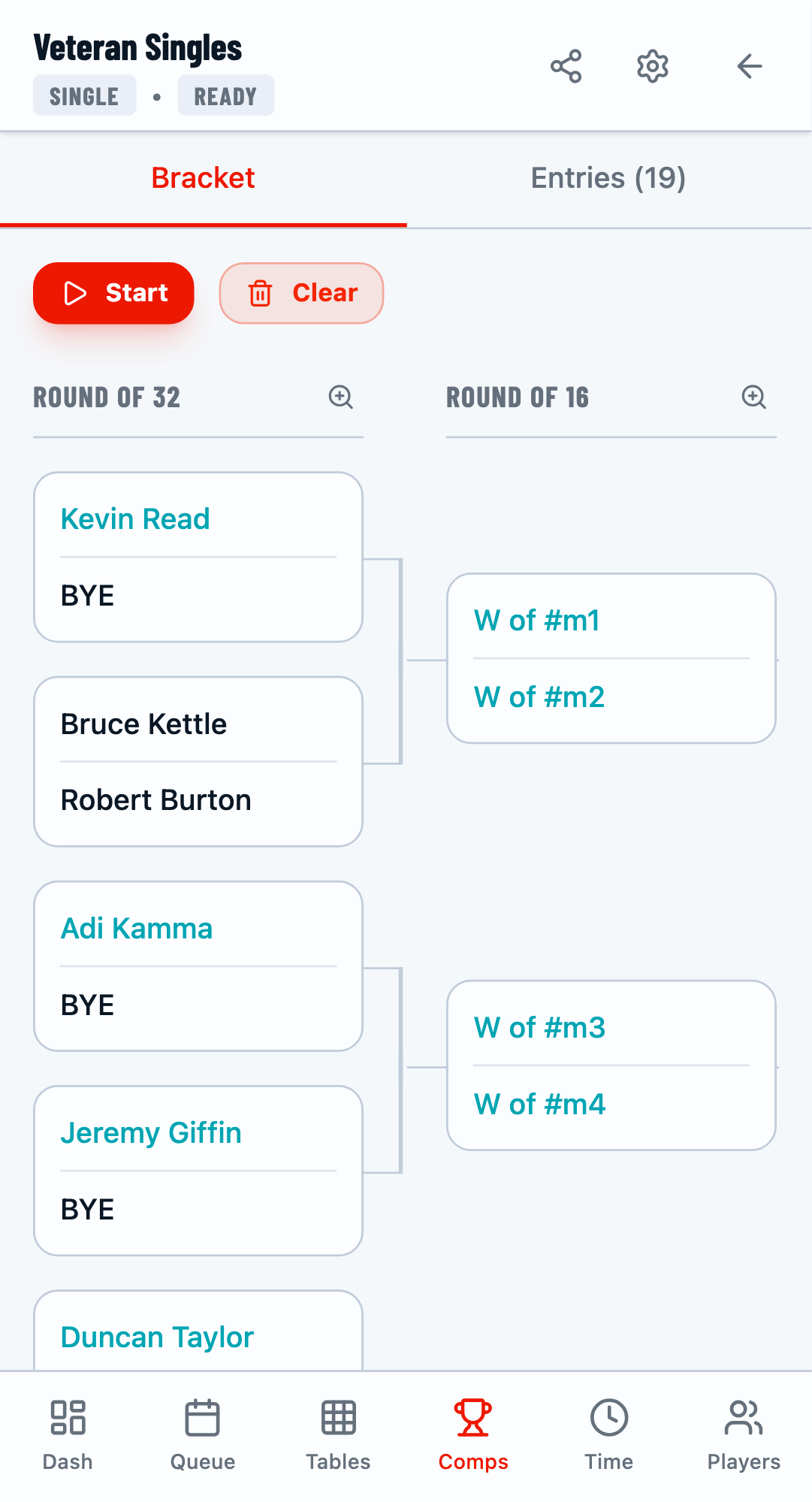Image resolution: width=812 pixels, height=1502 pixels.
Task: Open the share options for Veteran Singles
Action: point(567,66)
